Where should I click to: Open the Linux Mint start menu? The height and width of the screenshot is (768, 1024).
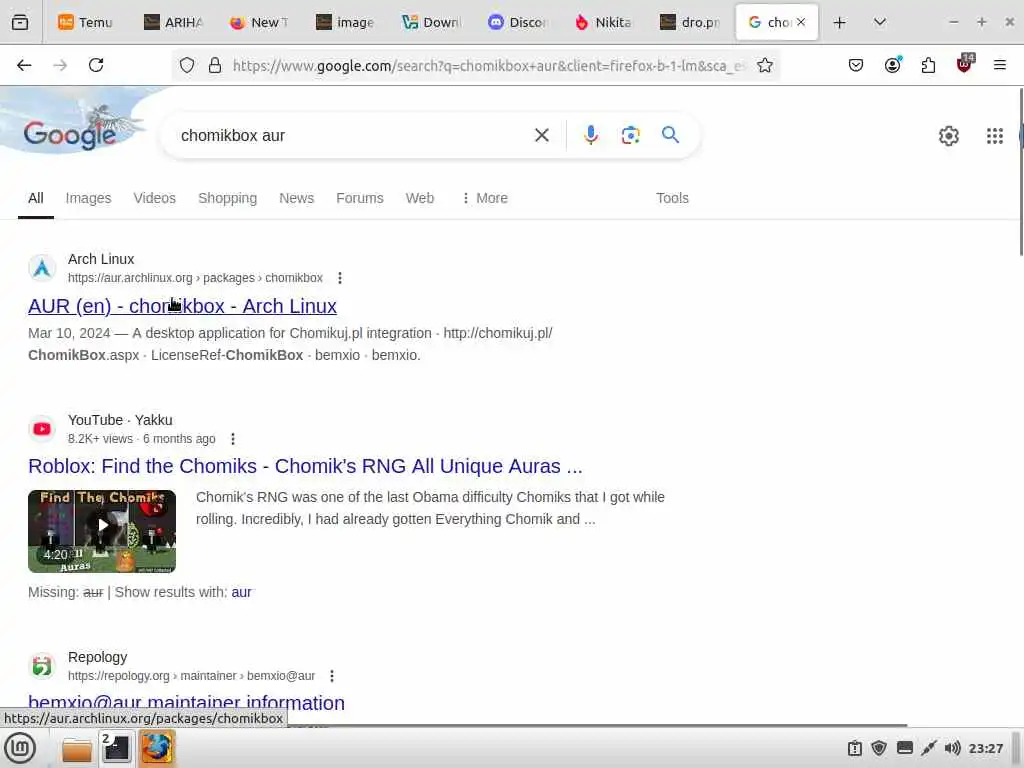click(x=20, y=748)
